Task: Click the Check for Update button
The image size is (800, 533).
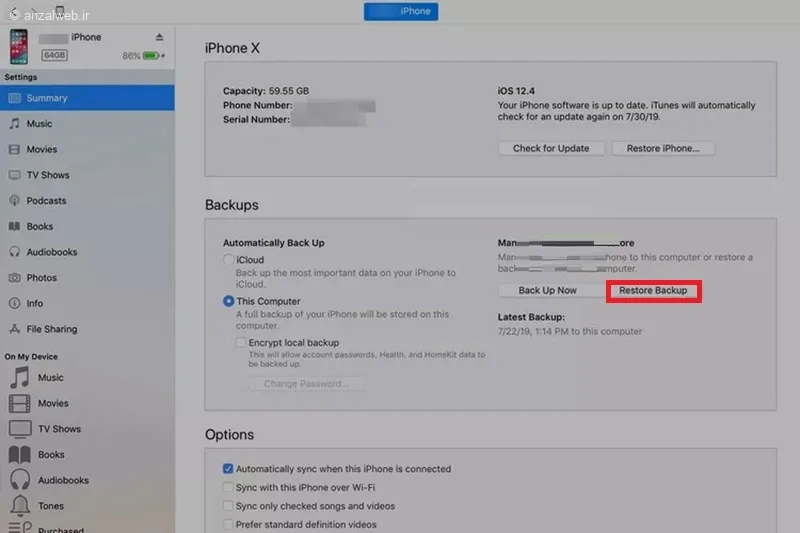Action: click(x=551, y=148)
